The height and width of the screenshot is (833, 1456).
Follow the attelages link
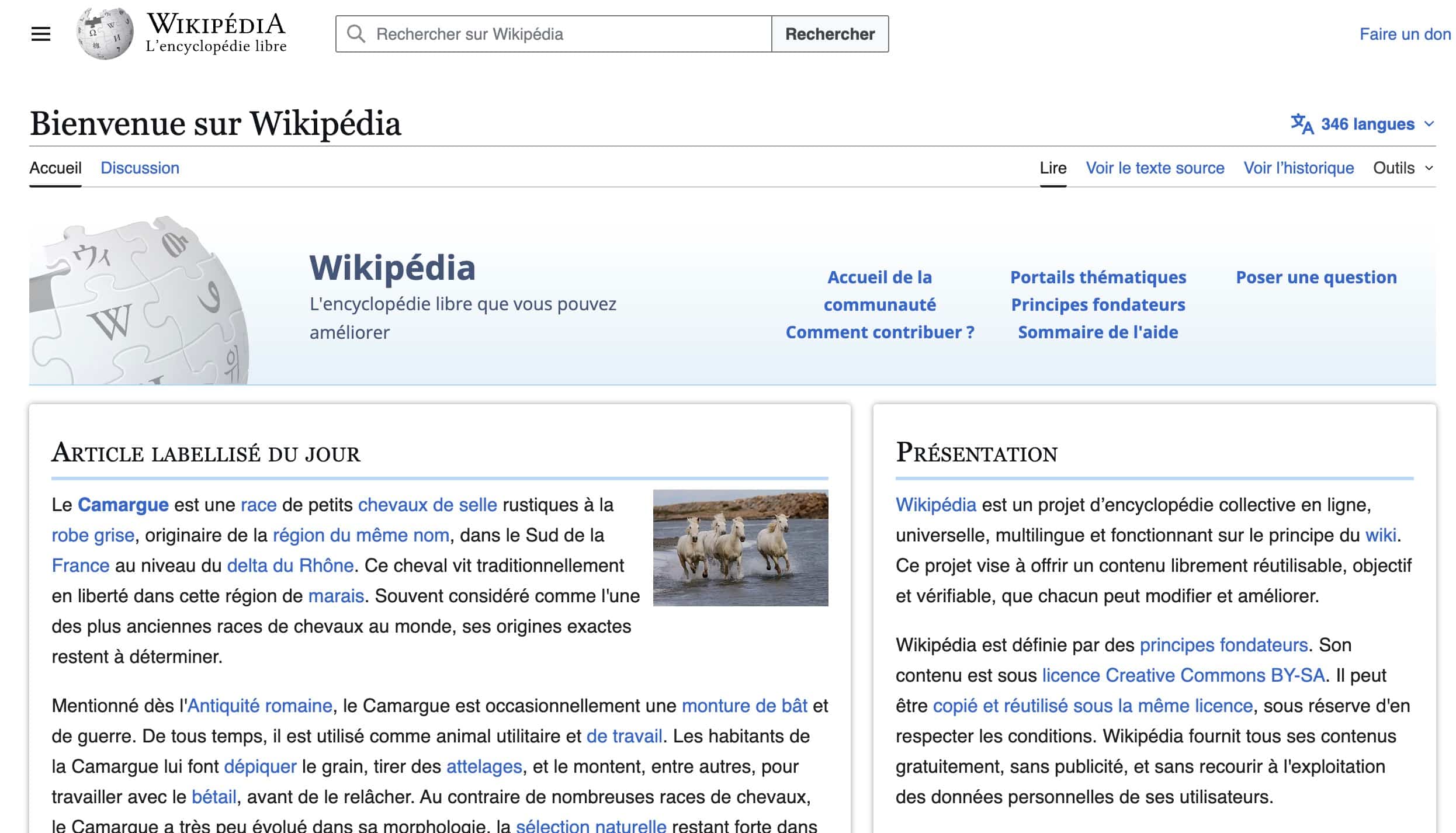(x=484, y=766)
